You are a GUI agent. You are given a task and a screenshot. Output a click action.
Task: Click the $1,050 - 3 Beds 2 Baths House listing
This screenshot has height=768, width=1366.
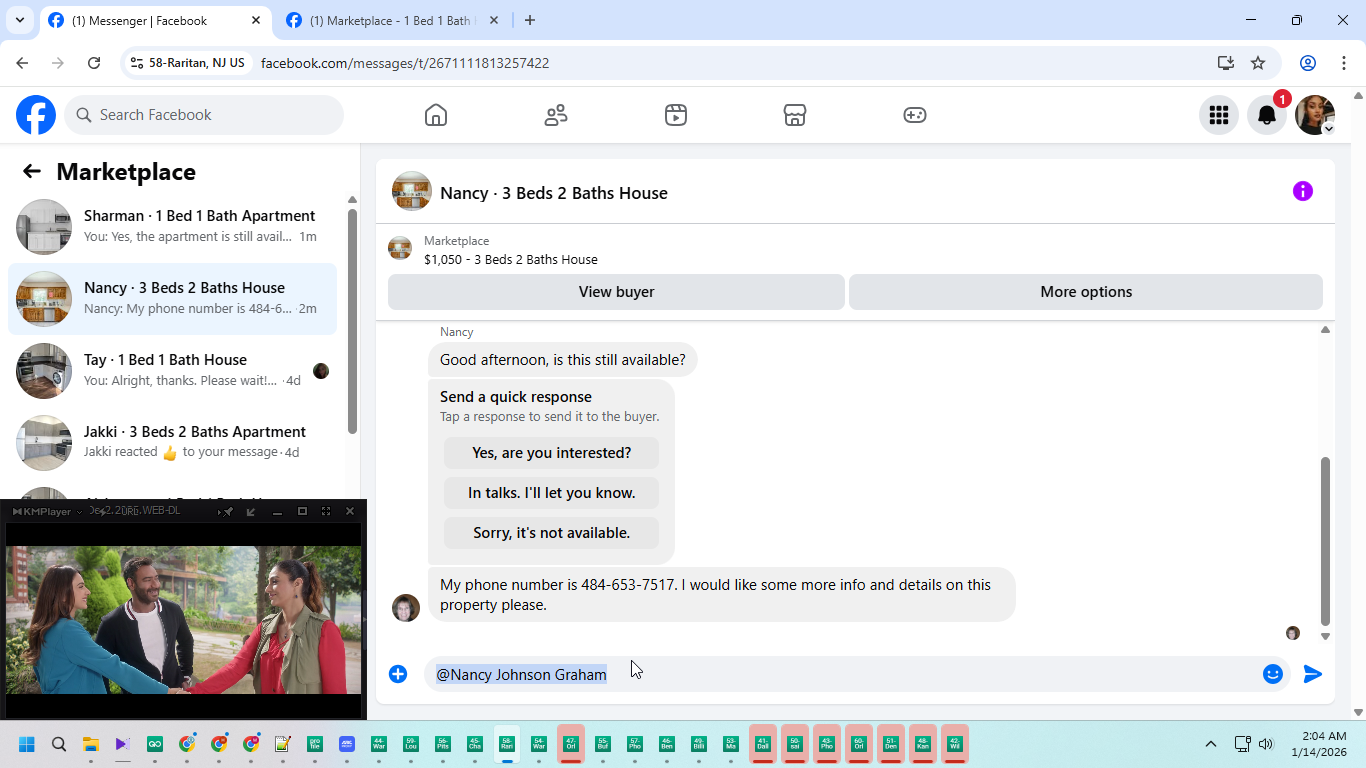510,259
